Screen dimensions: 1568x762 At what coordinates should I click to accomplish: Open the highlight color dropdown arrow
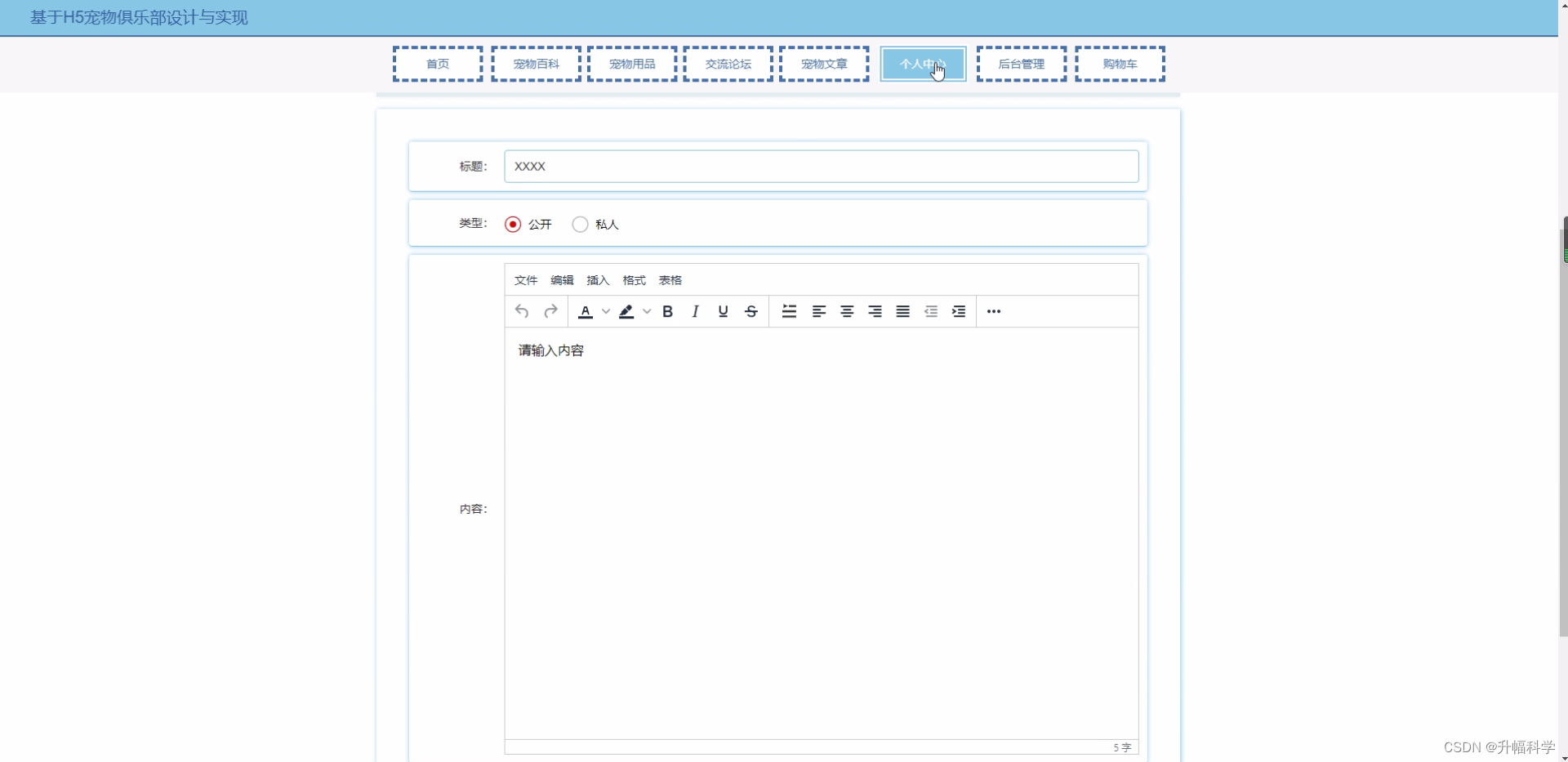pyautogui.click(x=646, y=311)
